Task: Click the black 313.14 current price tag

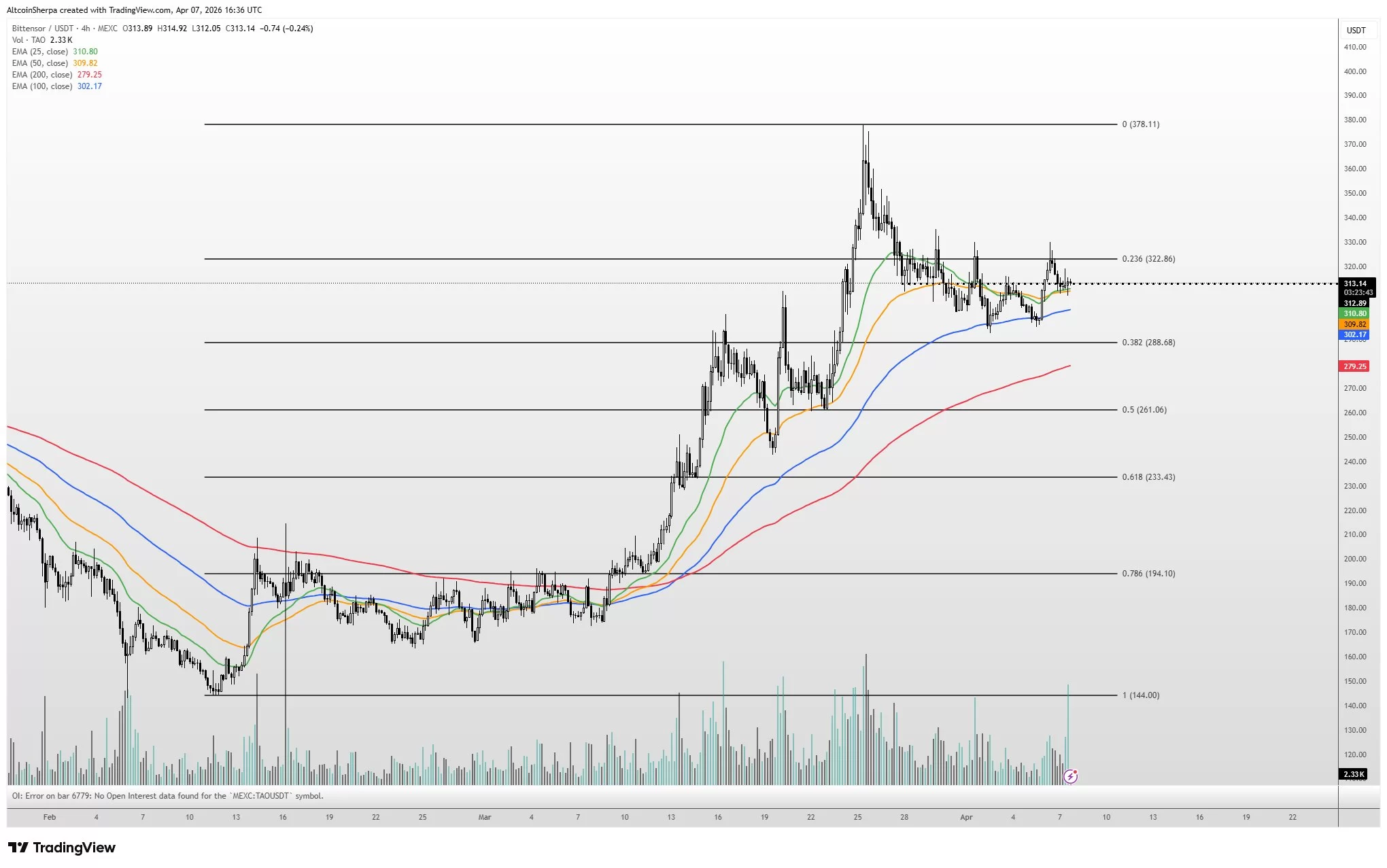Action: (1355, 283)
